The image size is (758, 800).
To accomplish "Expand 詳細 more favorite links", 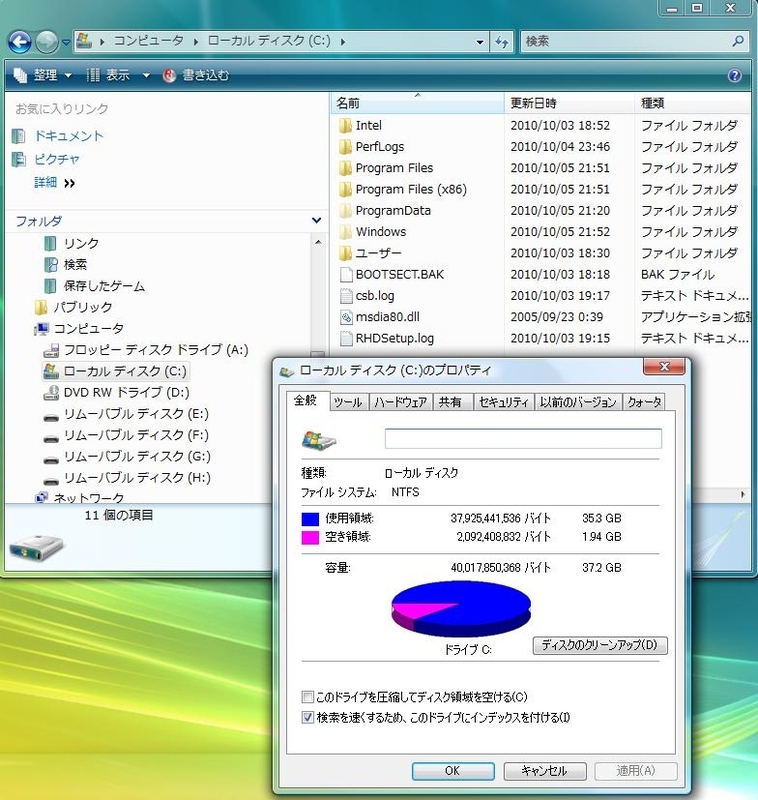I will coord(55,183).
